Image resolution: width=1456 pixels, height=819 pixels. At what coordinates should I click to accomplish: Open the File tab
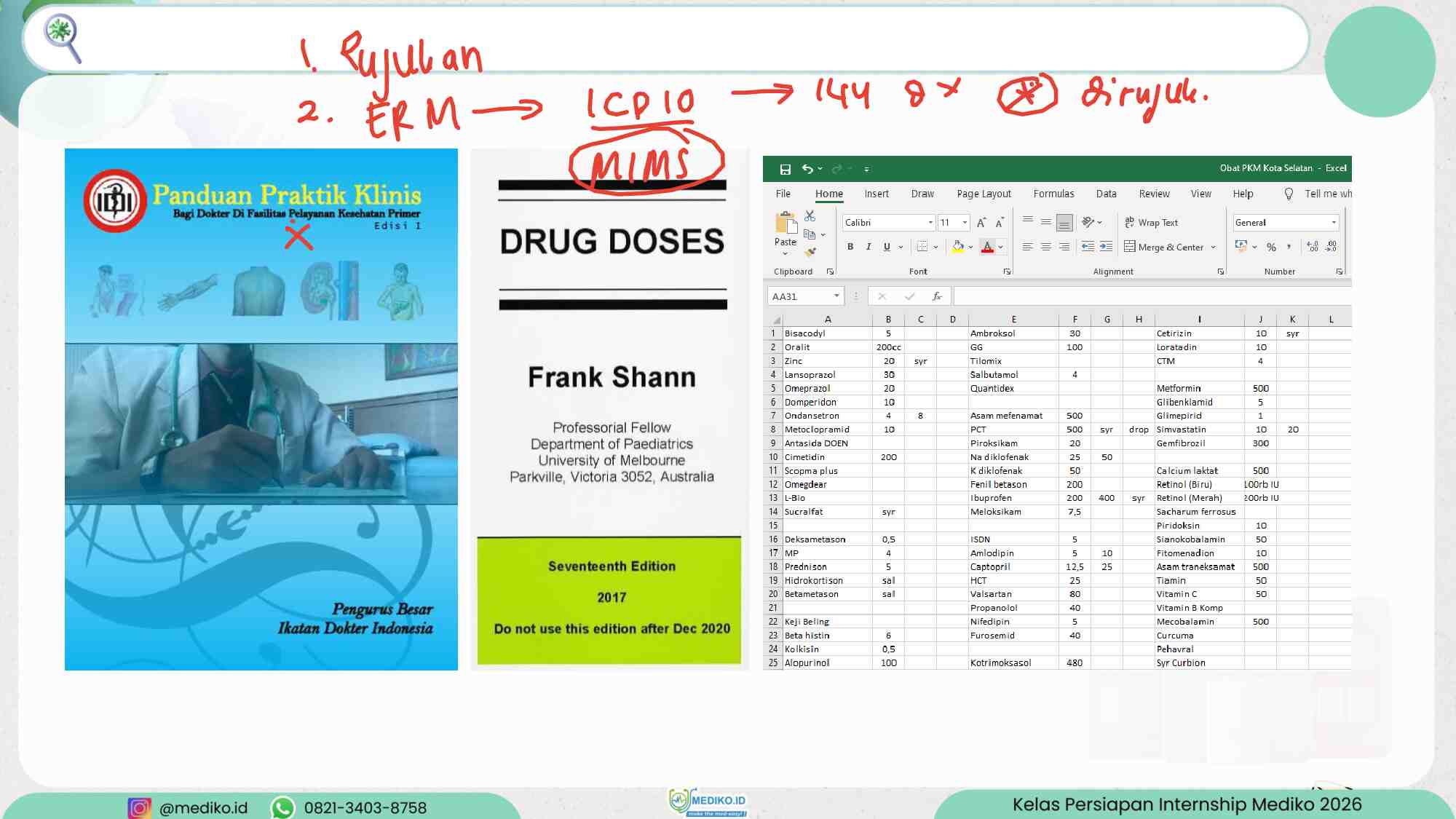[x=783, y=194]
